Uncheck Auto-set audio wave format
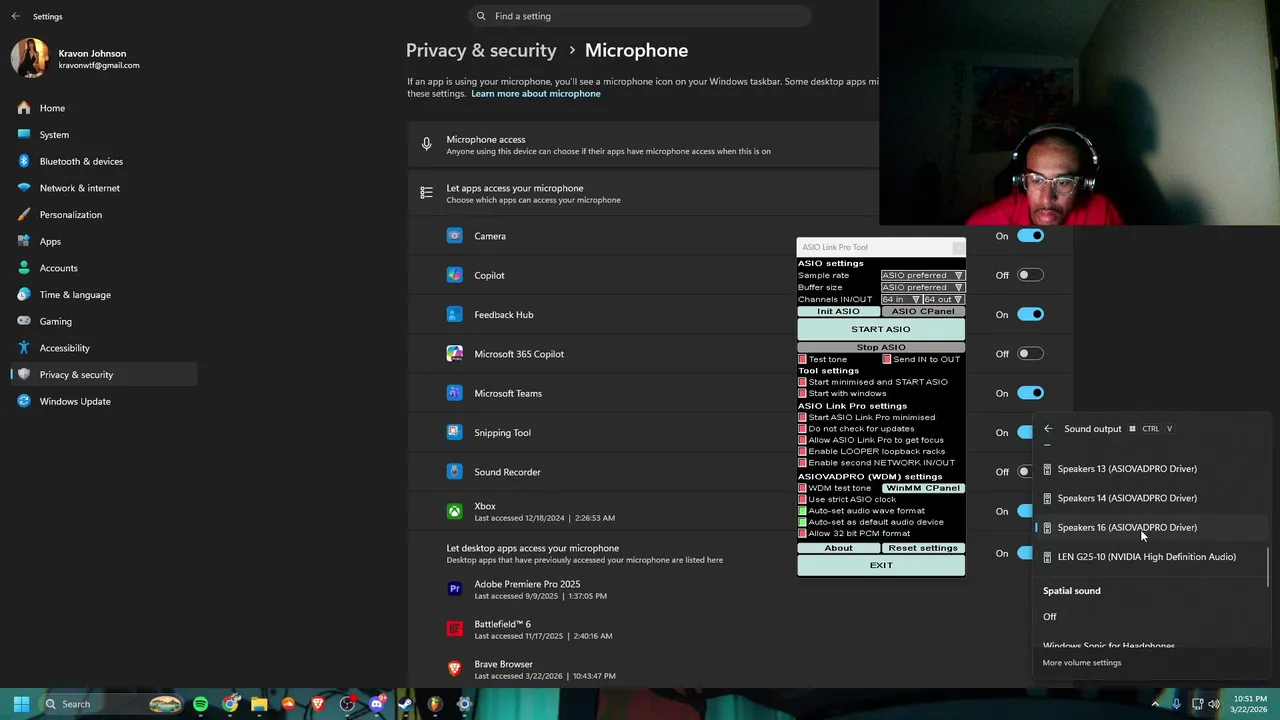This screenshot has height=720, width=1280. [802, 511]
